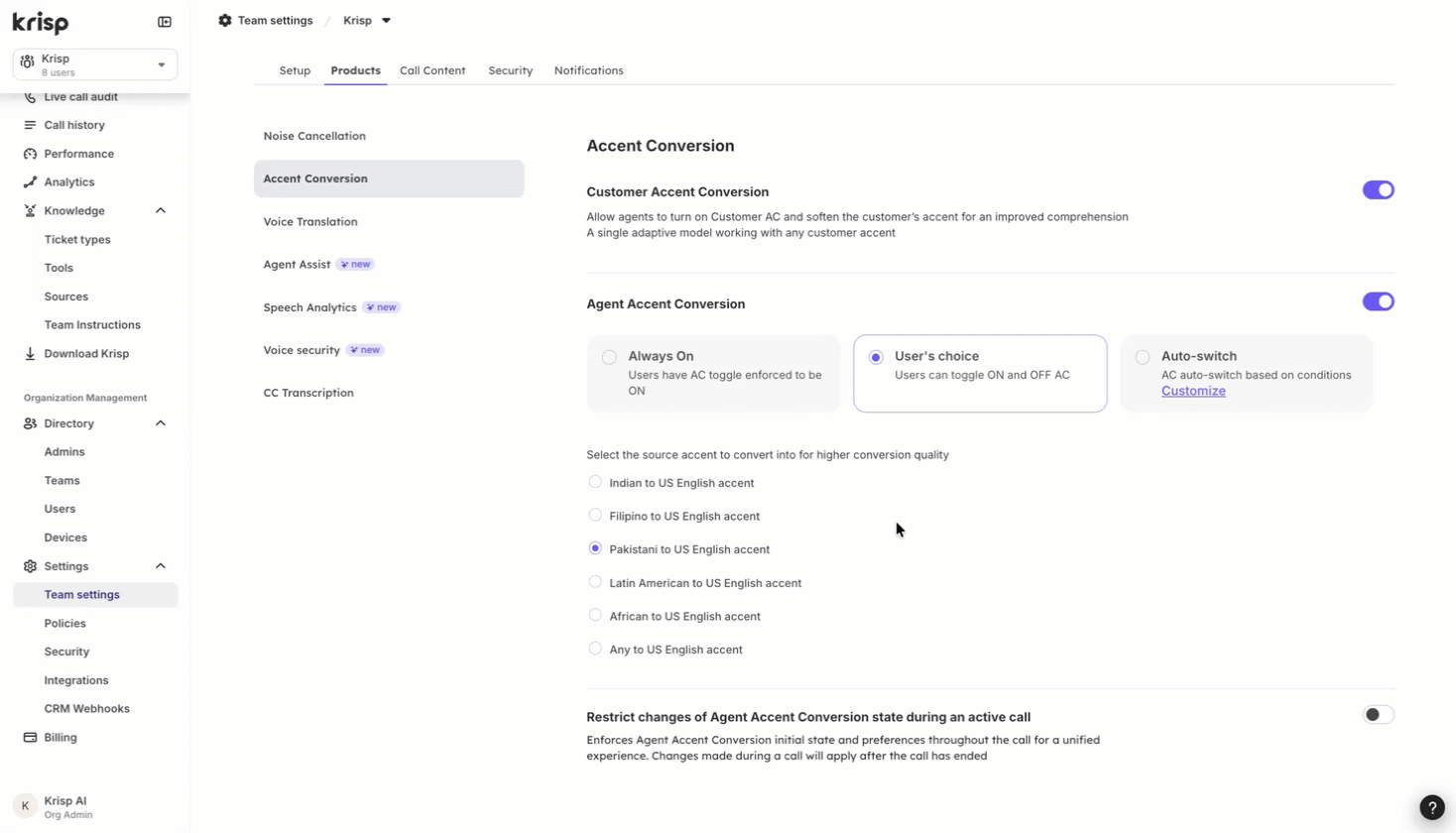The height and width of the screenshot is (833, 1456).
Task: Click the new badge next to Agent Assist
Action: click(355, 265)
